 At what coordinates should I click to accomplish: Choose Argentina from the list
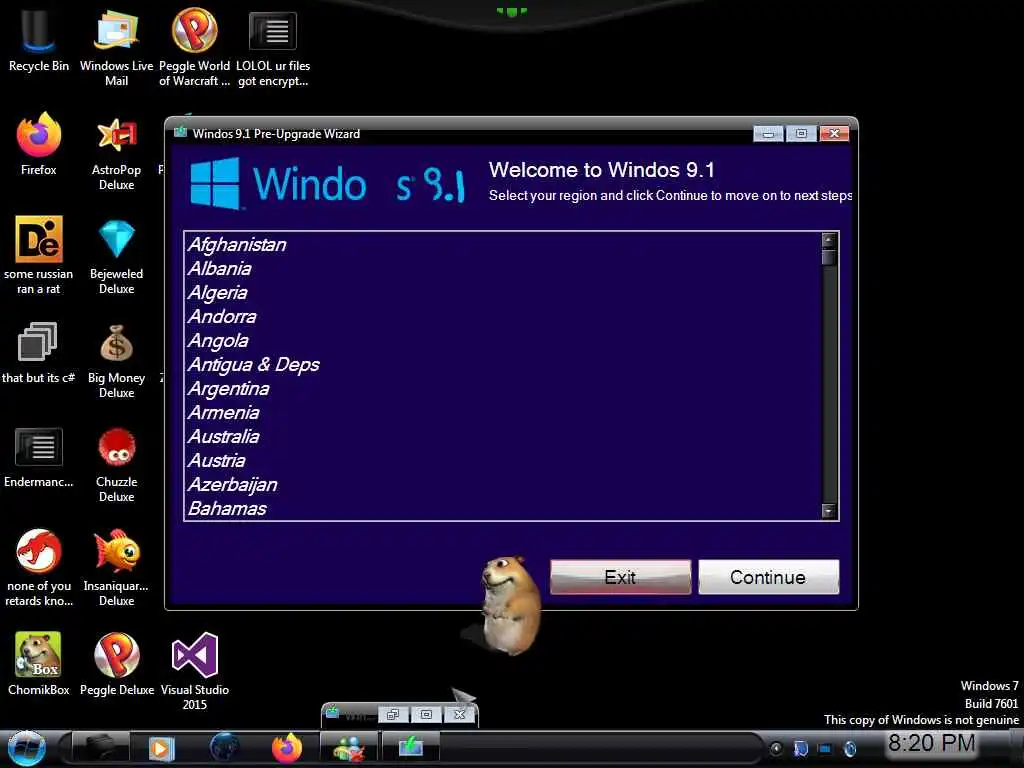pyautogui.click(x=502, y=389)
